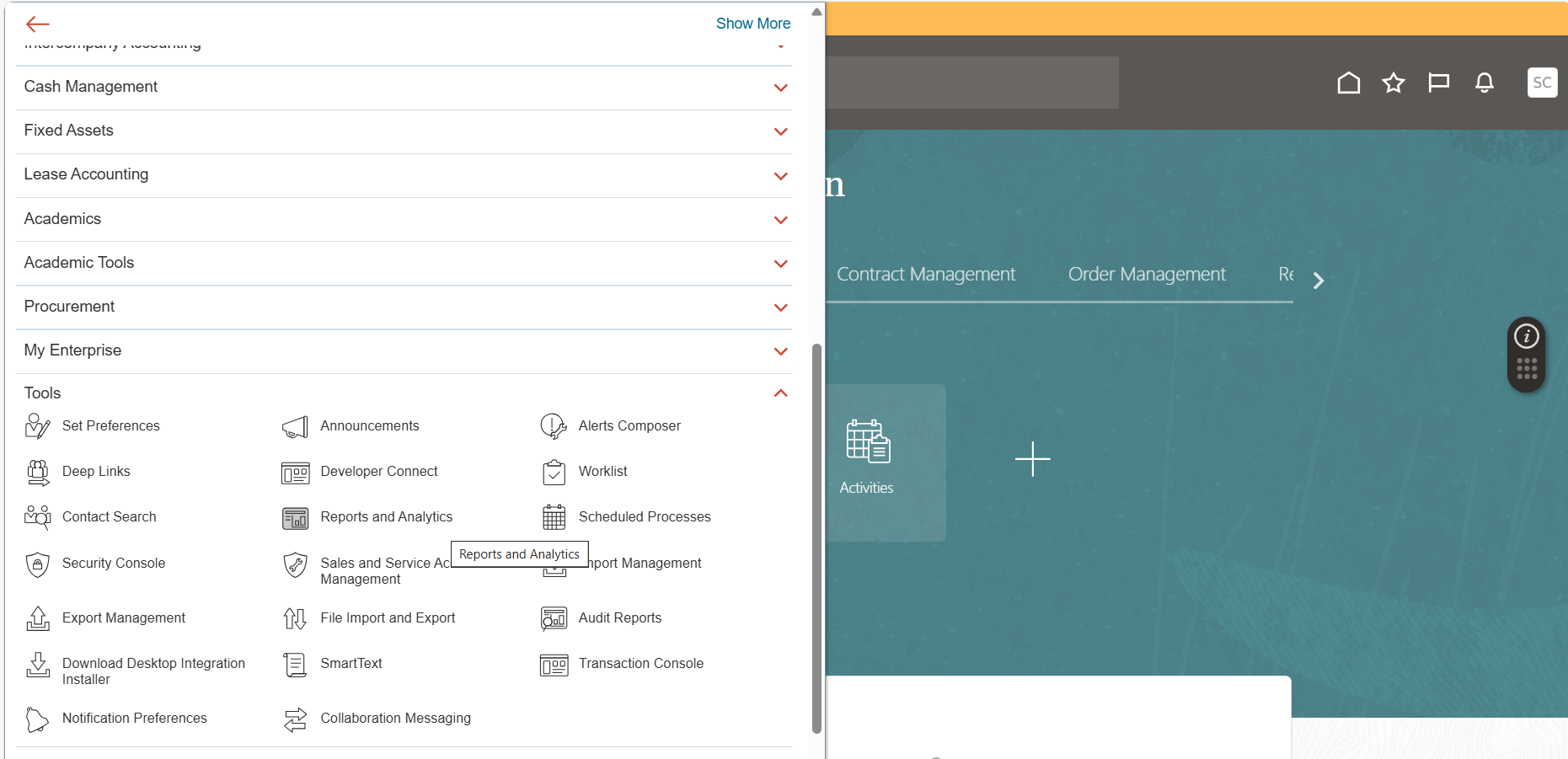Screen dimensions: 1568x759
Task: Click the Developer Connect icon
Action: click(295, 473)
